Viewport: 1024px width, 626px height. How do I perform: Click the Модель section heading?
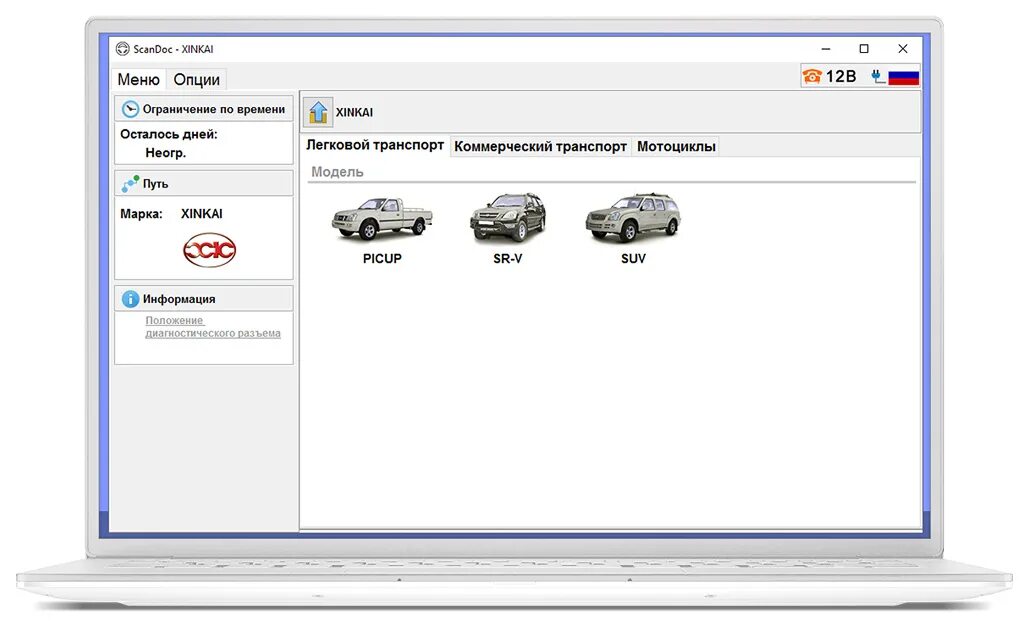pos(337,172)
